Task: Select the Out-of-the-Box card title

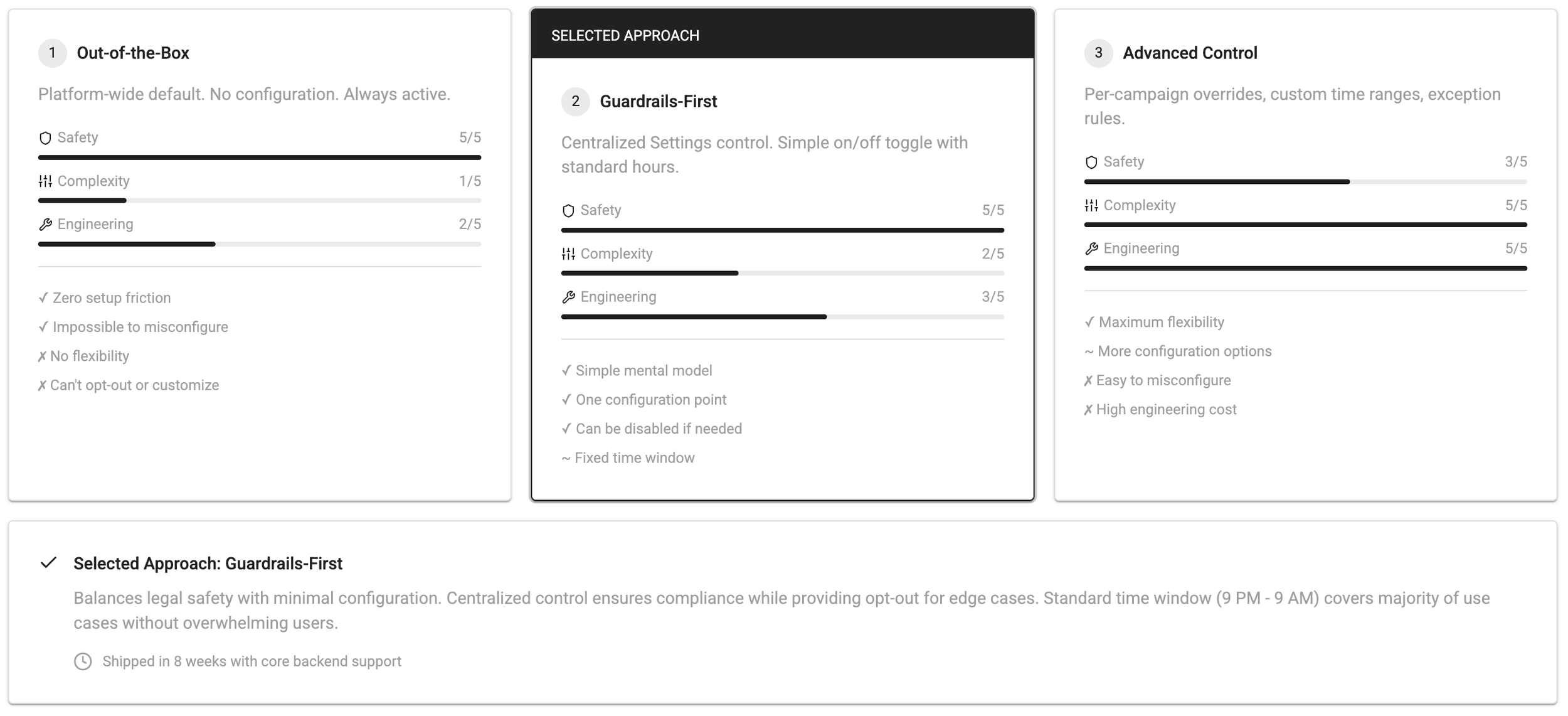Action: point(133,53)
